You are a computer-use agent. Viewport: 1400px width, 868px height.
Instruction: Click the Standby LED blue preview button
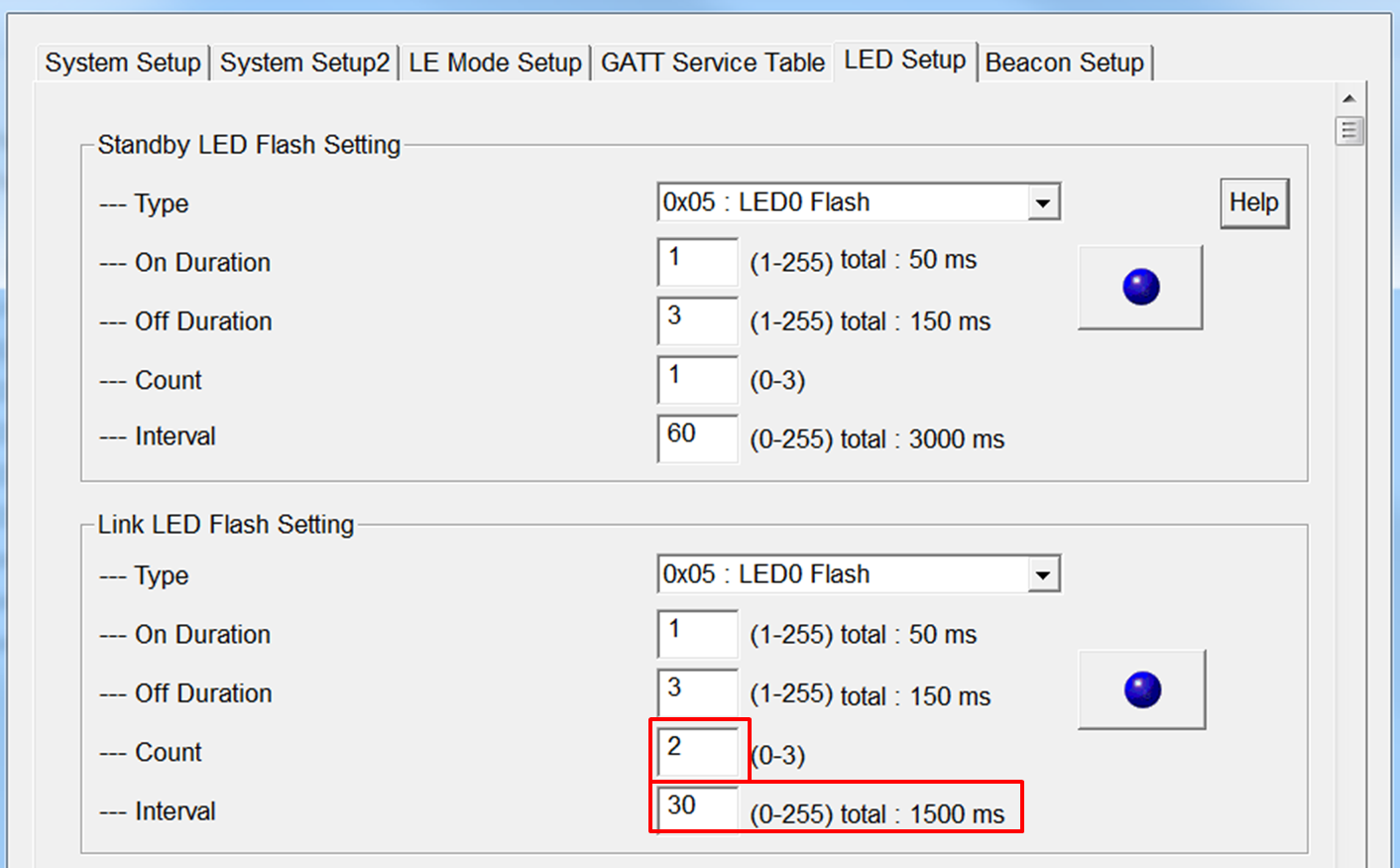[1140, 288]
